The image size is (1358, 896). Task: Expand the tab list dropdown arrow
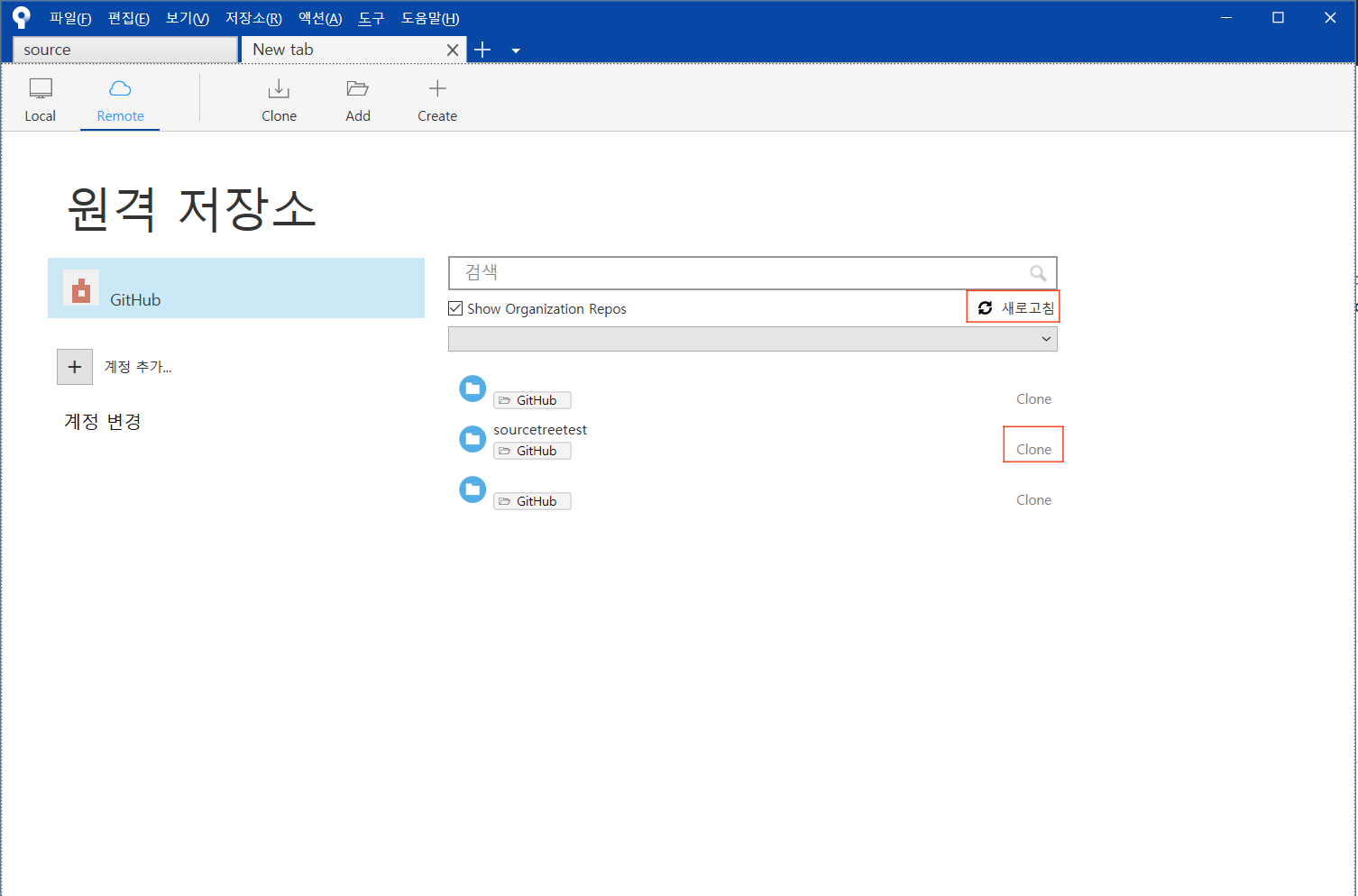point(516,50)
